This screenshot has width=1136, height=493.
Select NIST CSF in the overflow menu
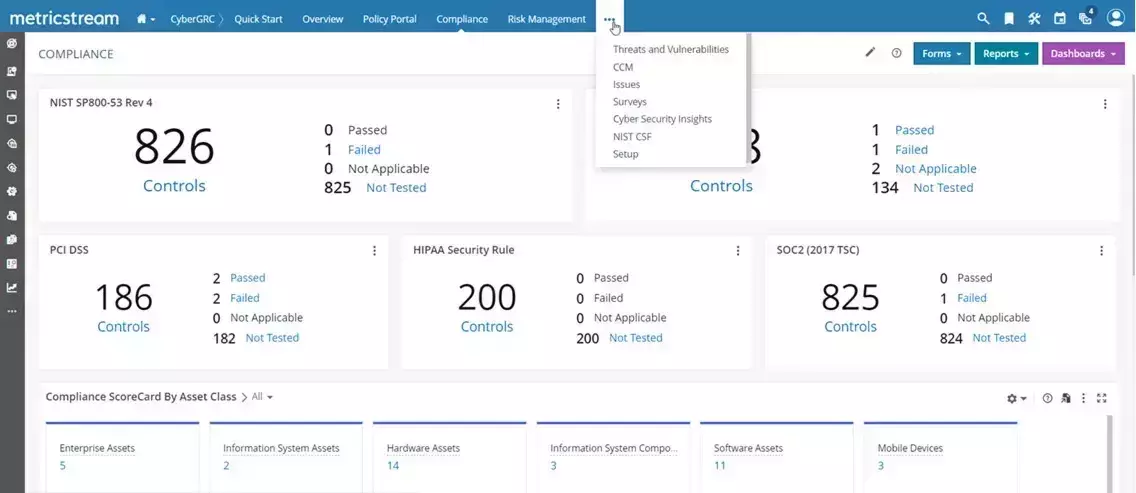pos(632,136)
